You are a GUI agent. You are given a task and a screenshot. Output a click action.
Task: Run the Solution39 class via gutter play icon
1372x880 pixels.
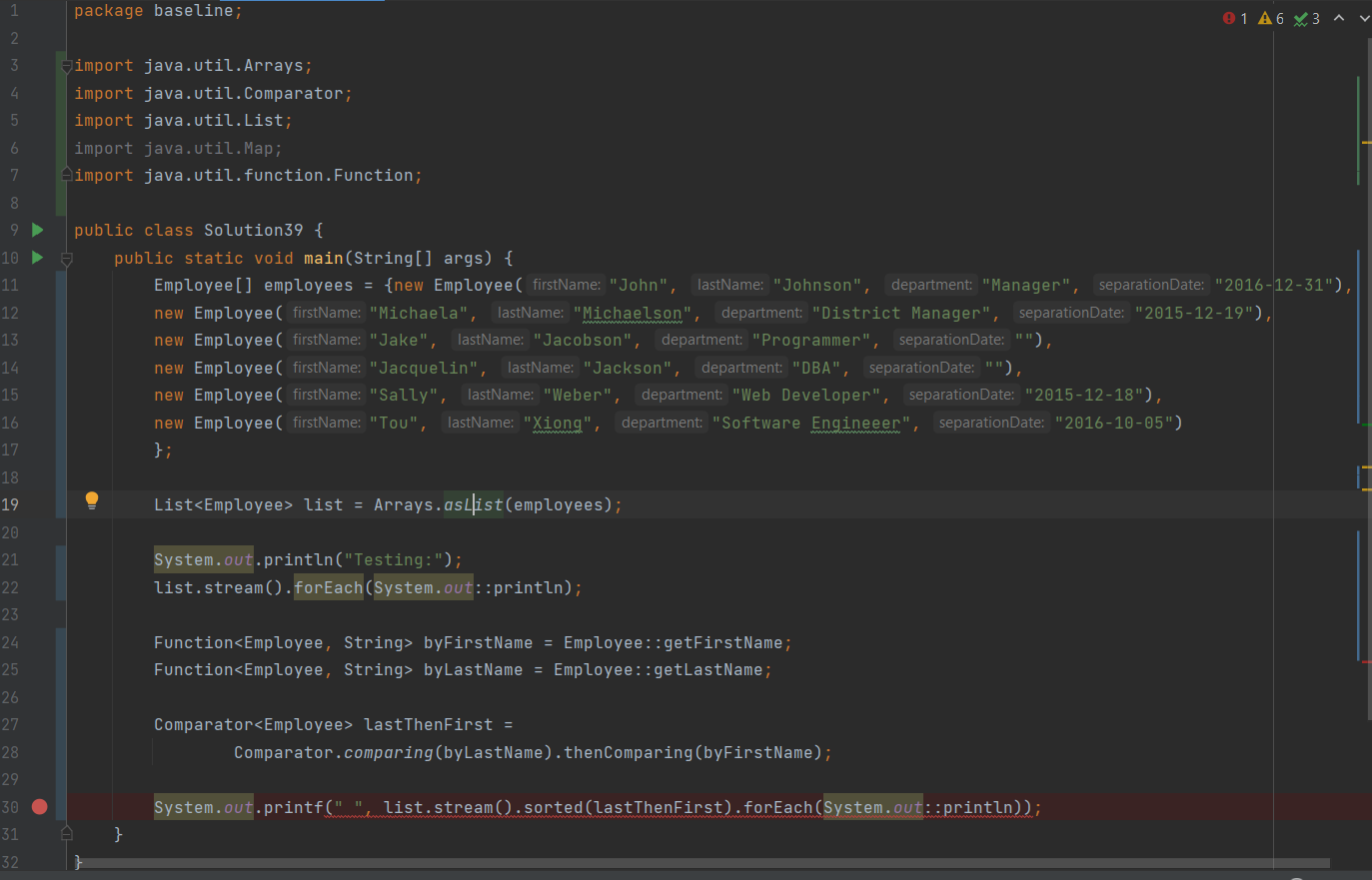(37, 229)
